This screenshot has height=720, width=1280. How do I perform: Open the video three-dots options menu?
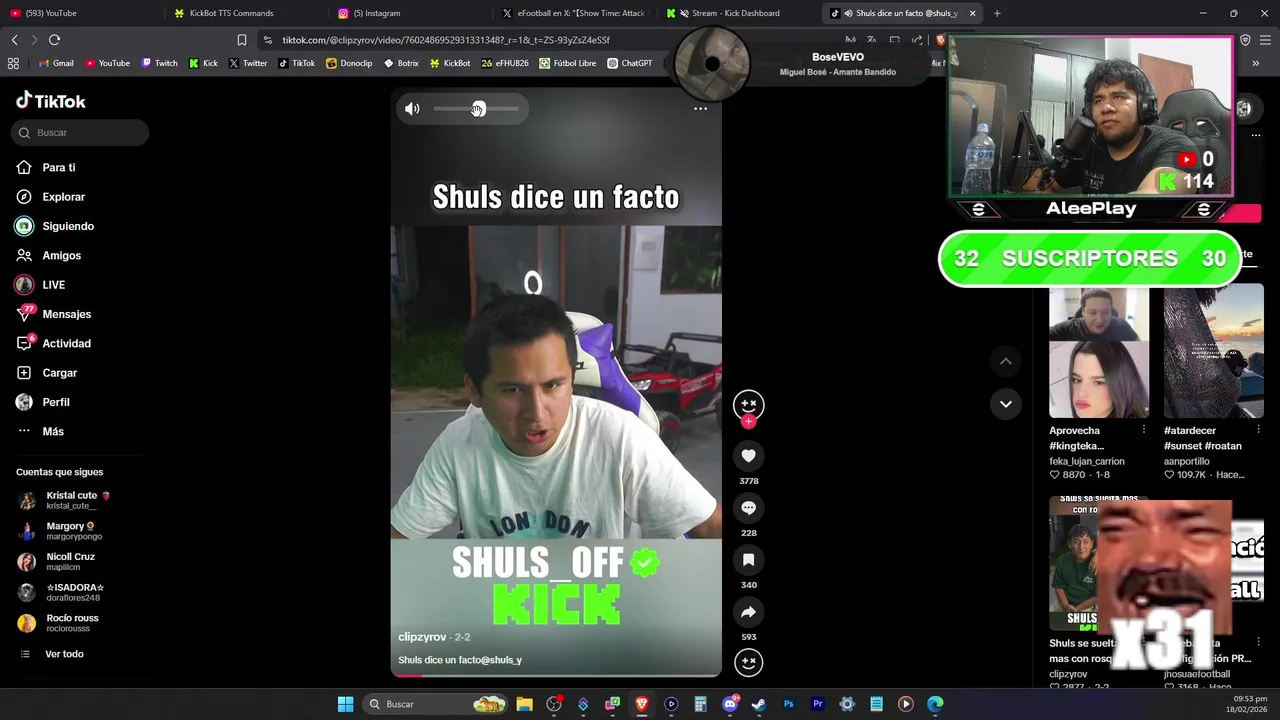click(x=700, y=109)
